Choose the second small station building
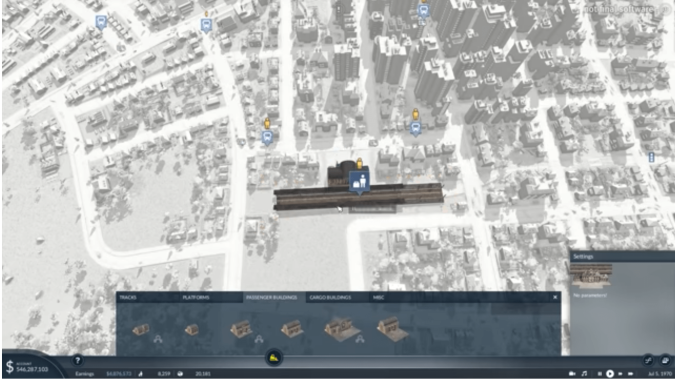 pos(192,330)
